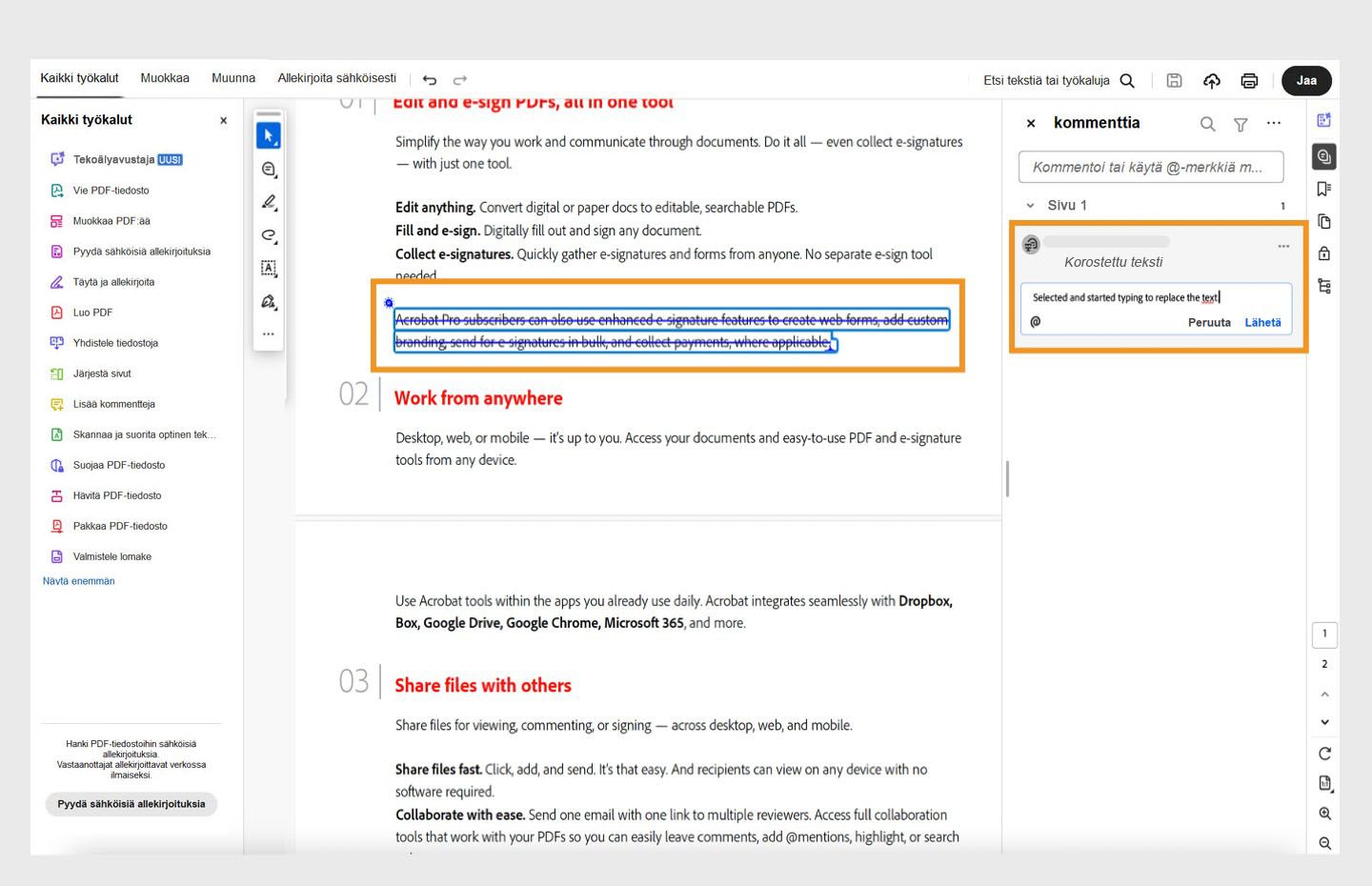This screenshot has height=886, width=1372.
Task: Open the Pakkaa PDF-tiedosto tool
Action: 108,526
